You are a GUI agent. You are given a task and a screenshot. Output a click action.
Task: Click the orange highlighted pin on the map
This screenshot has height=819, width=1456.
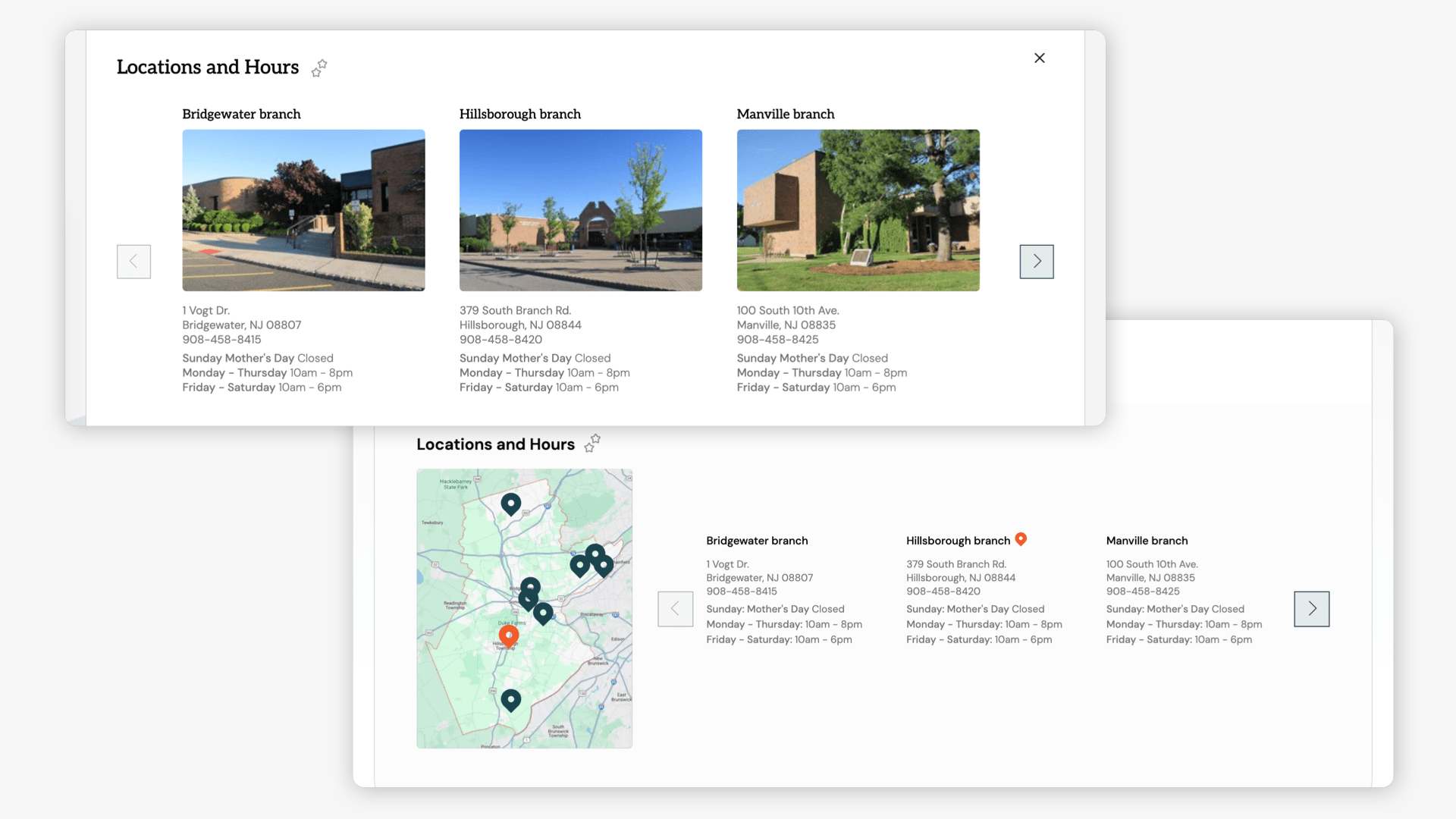click(x=509, y=635)
